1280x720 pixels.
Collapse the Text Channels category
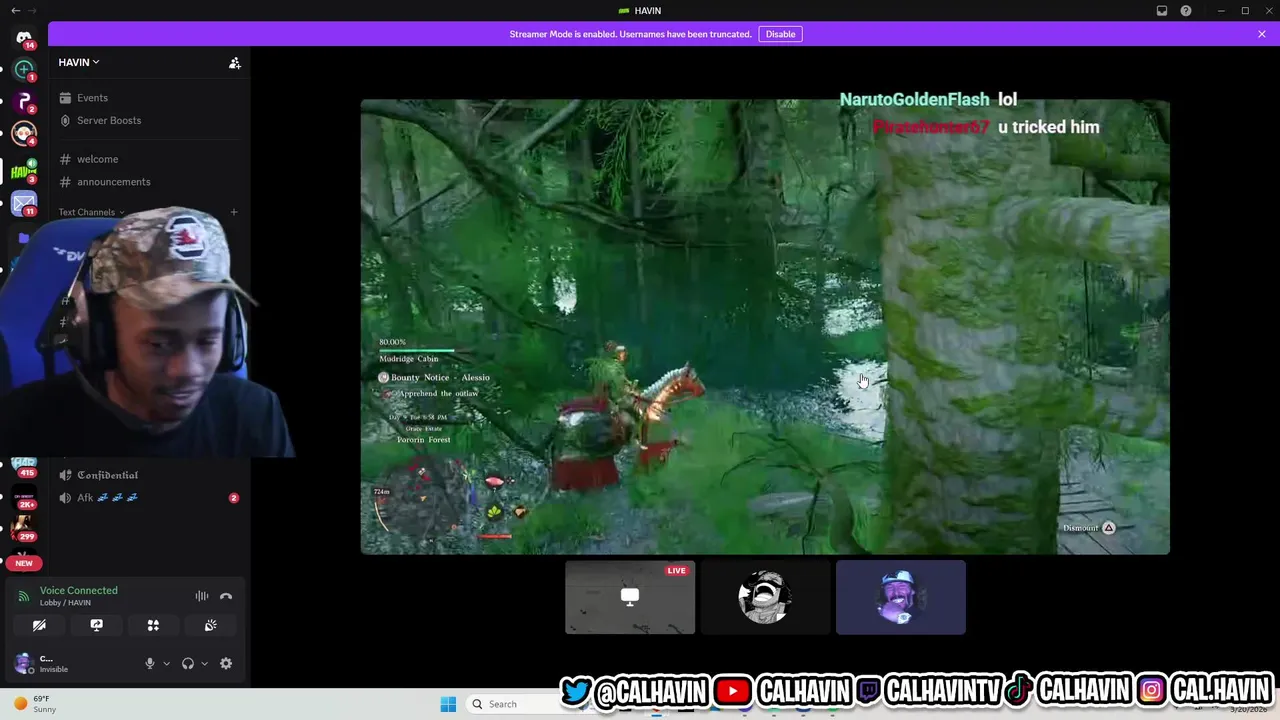(91, 212)
